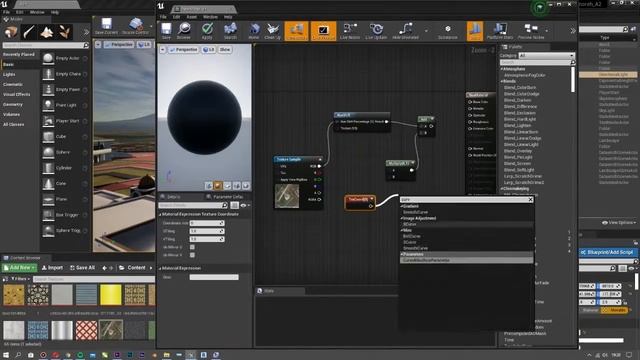Click Save All in Content Browser

tap(82, 268)
